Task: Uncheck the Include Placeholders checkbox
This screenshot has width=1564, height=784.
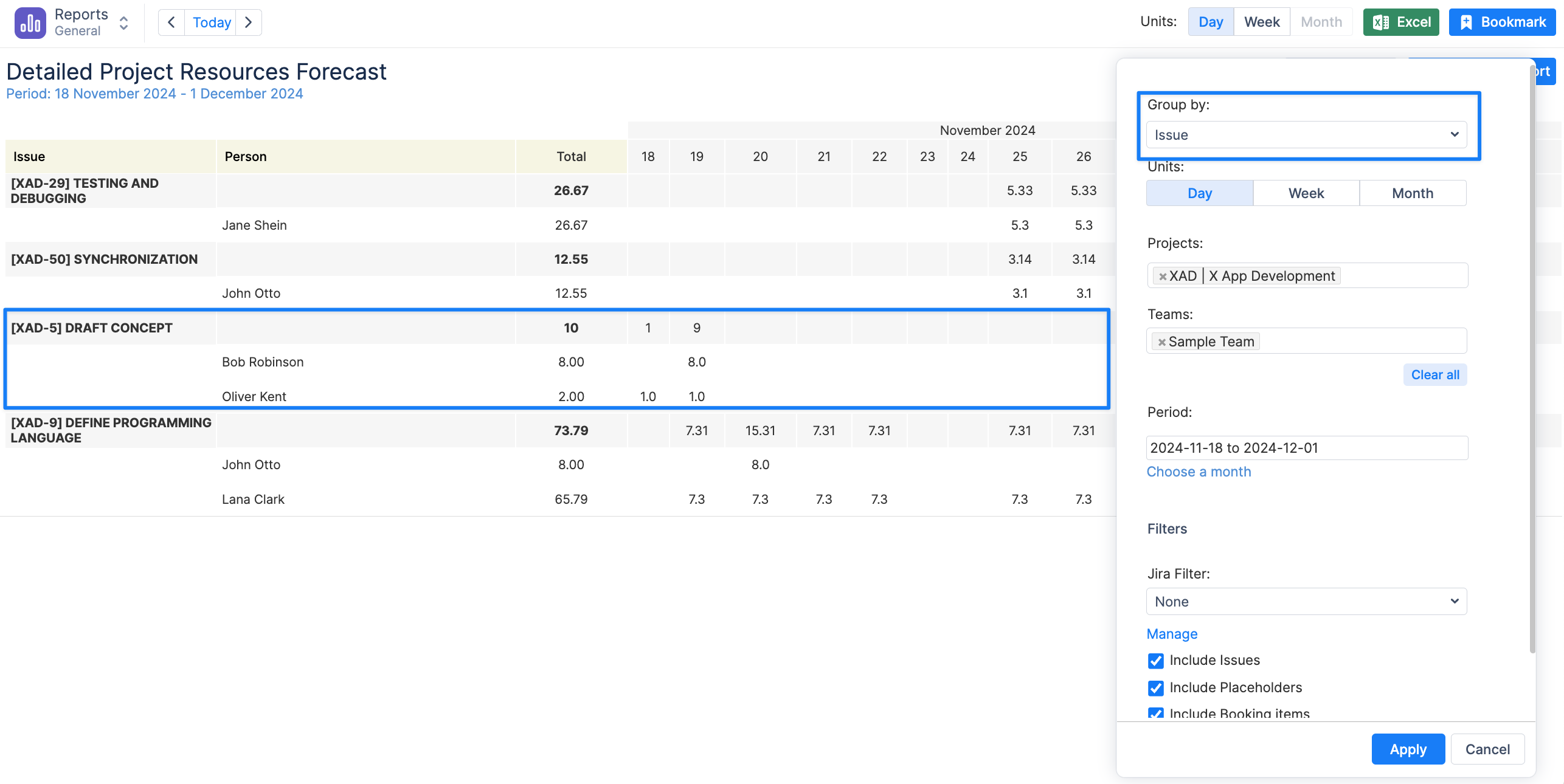Action: [x=1155, y=688]
